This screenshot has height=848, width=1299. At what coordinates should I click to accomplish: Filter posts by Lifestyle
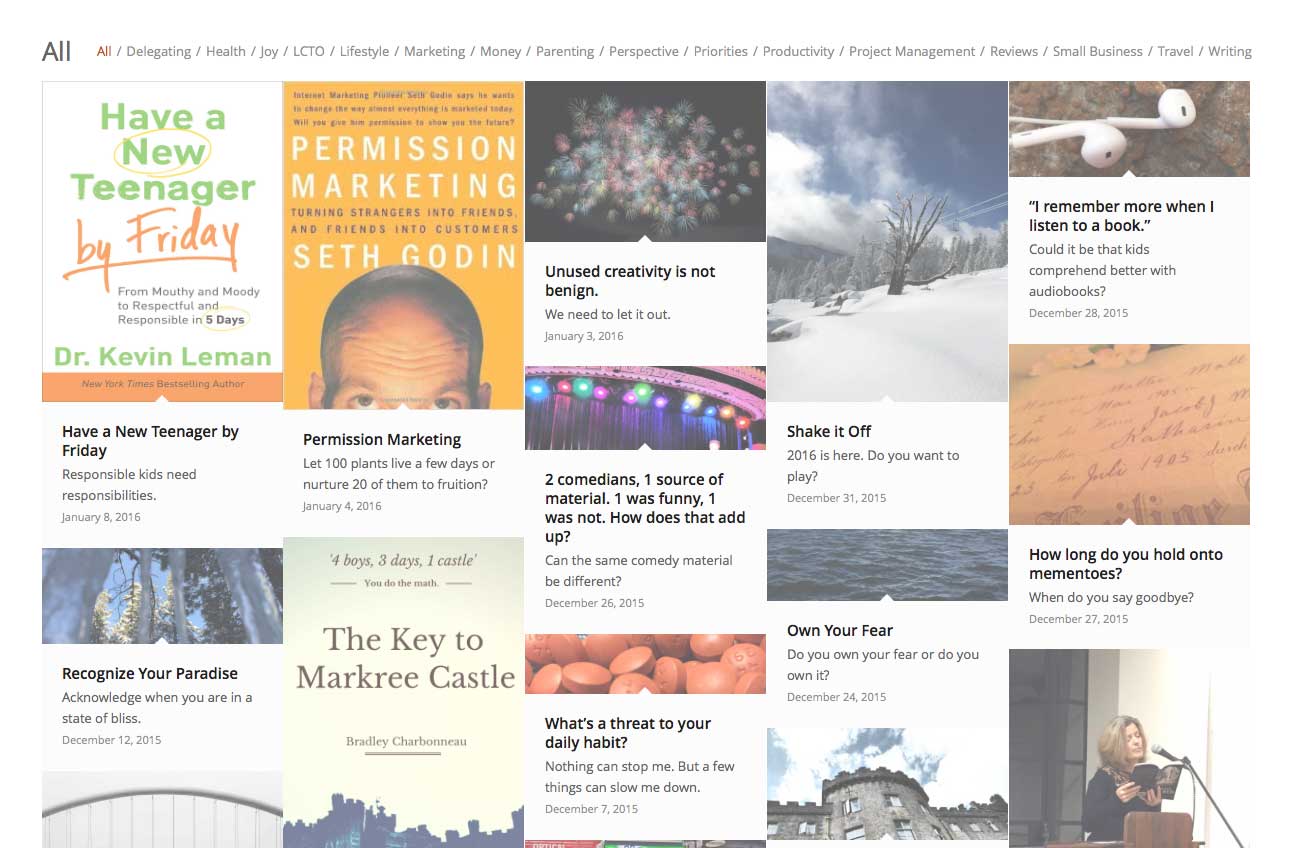tap(364, 51)
